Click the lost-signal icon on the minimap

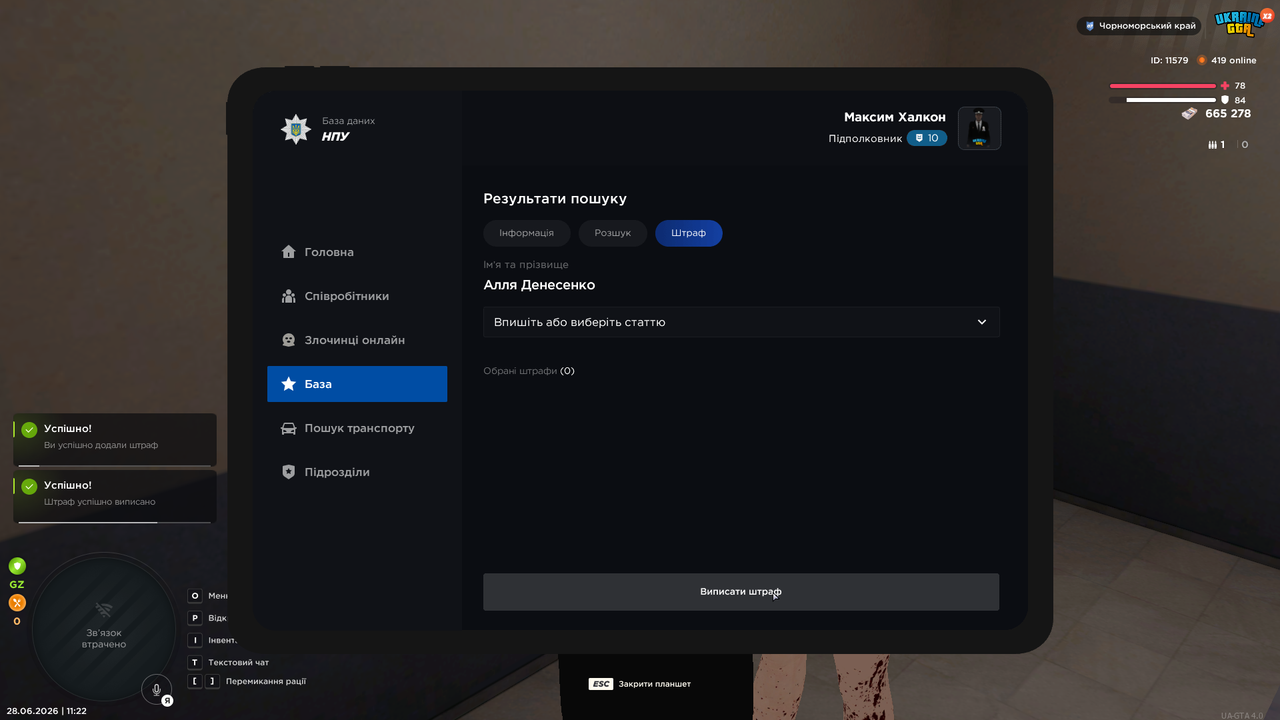click(x=103, y=609)
